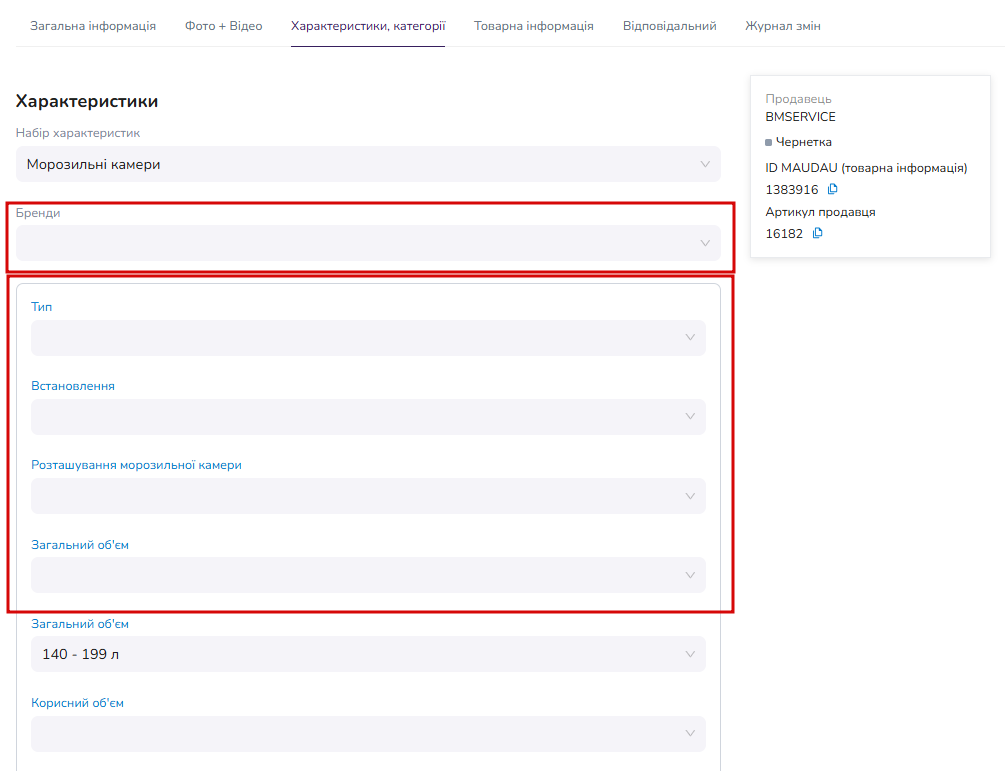1005x771 pixels.
Task: Click the article value 16182
Action: click(785, 234)
